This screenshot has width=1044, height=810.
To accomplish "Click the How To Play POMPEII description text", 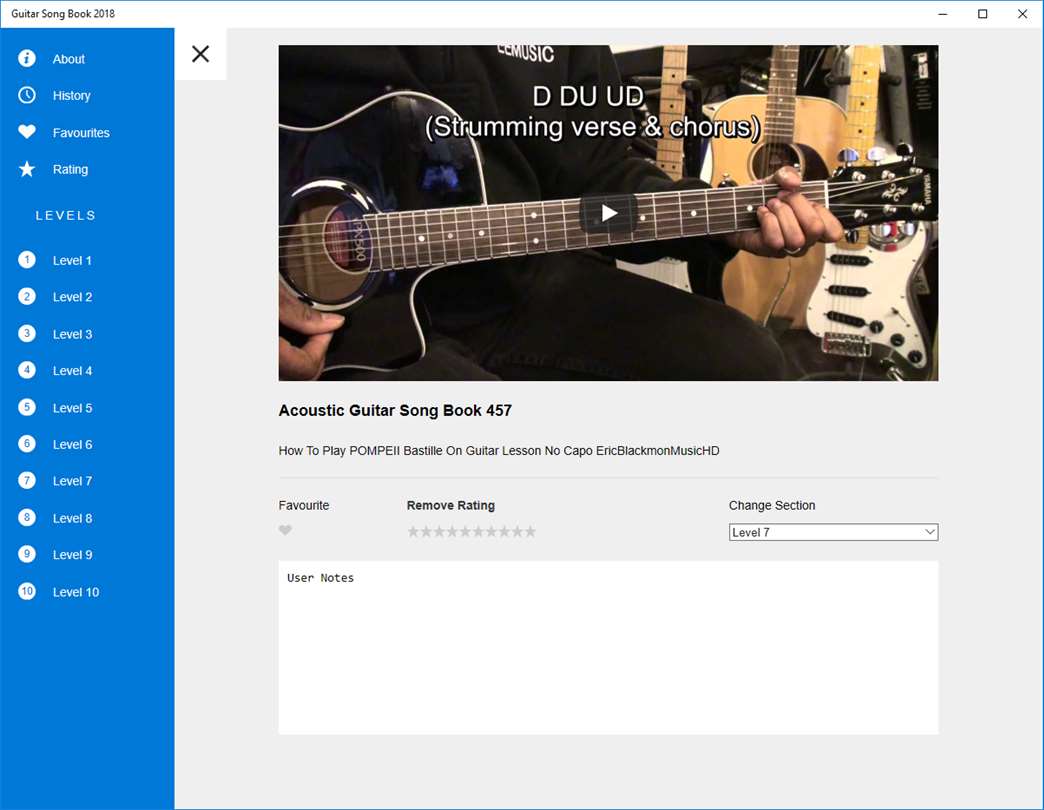I will (x=499, y=451).
